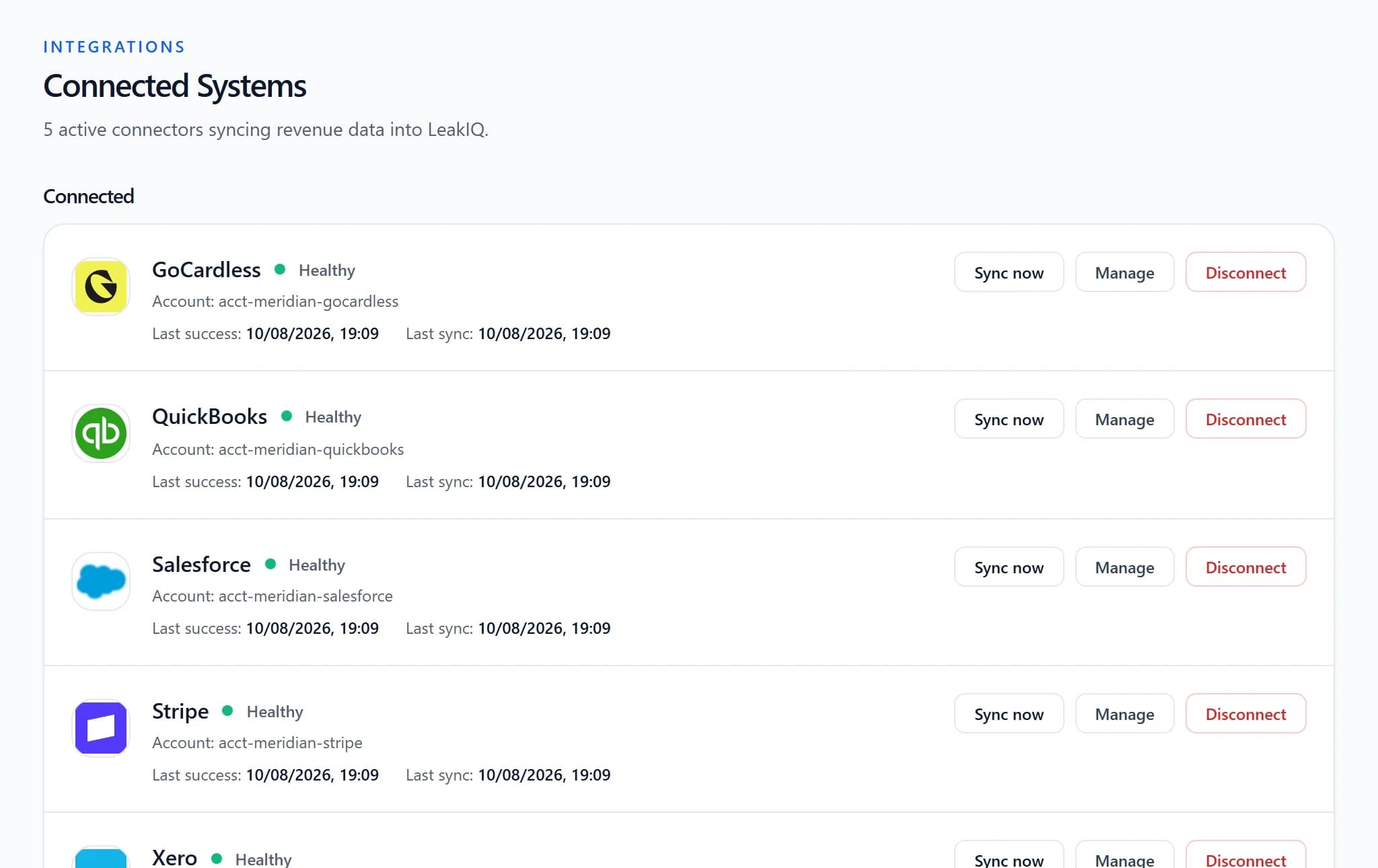Click the green status dot beside GoCardless
The height and width of the screenshot is (868, 1378).
[280, 270]
